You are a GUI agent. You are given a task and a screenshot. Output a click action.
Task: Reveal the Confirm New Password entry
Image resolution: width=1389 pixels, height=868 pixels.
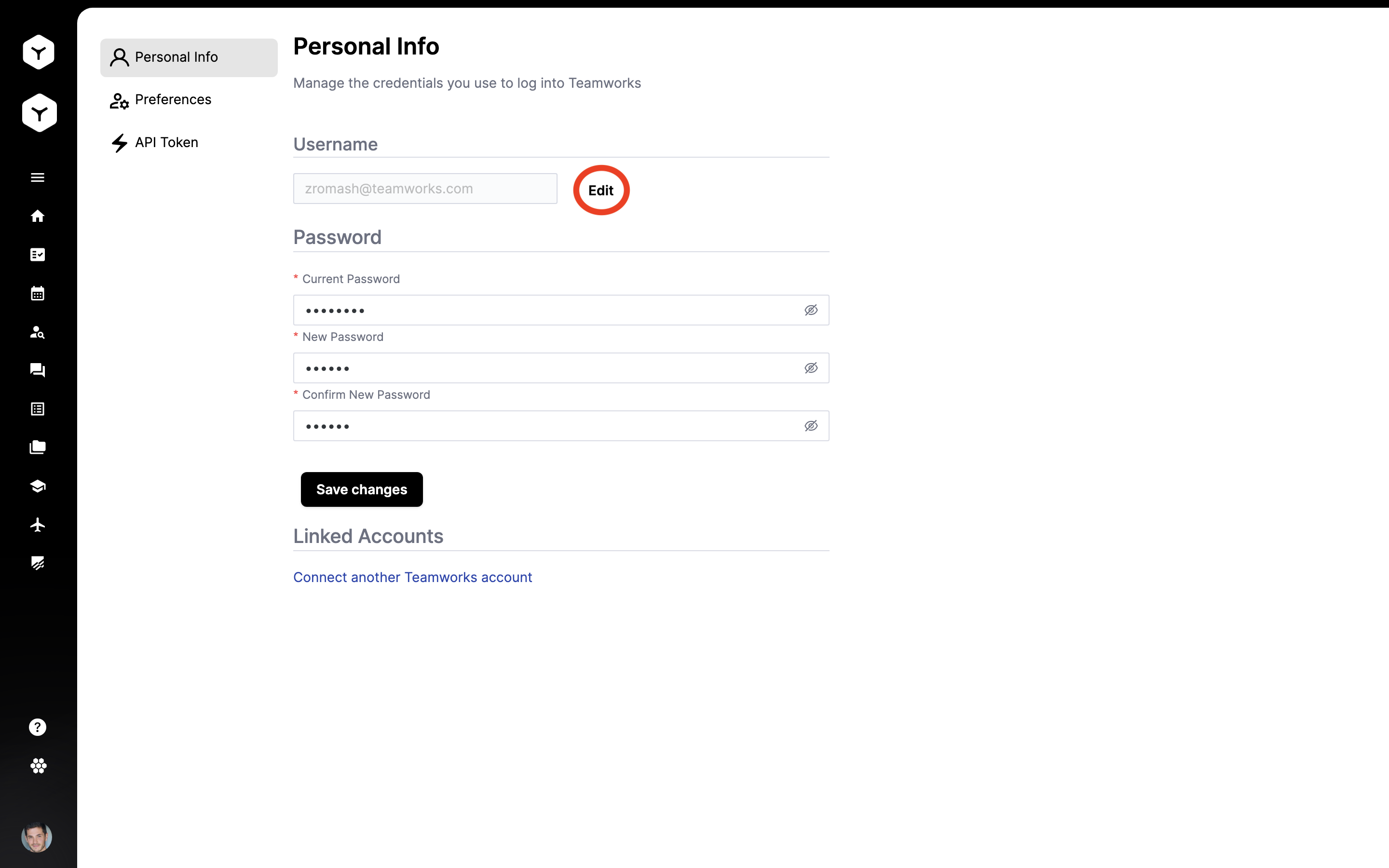click(x=811, y=425)
